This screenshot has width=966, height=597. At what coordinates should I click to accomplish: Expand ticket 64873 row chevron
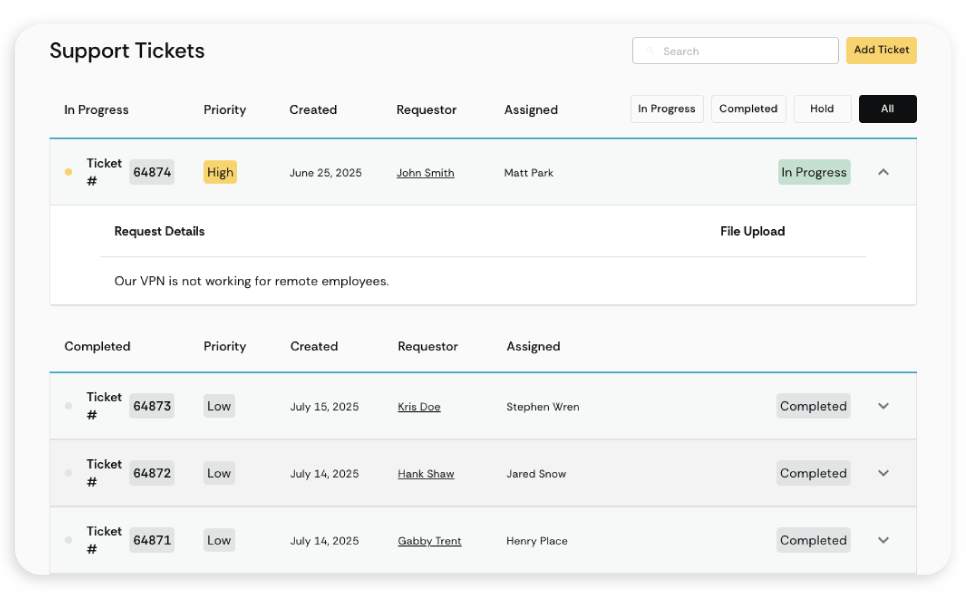(x=883, y=406)
